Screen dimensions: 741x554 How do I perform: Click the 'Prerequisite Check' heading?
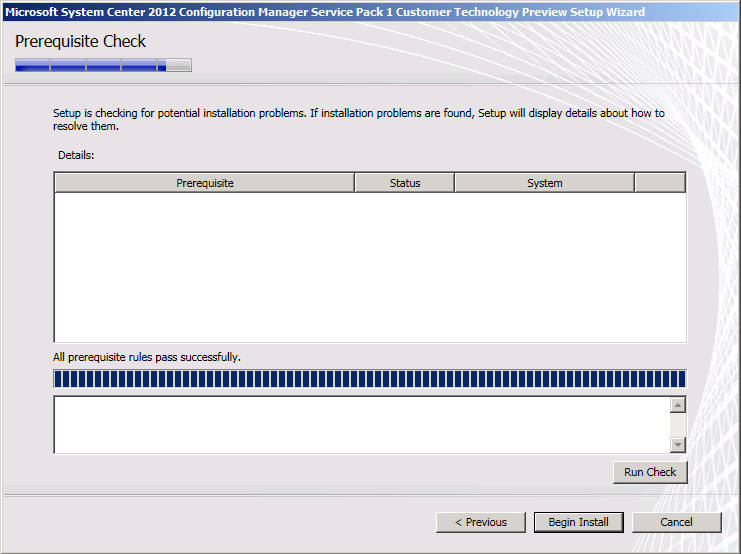(80, 42)
